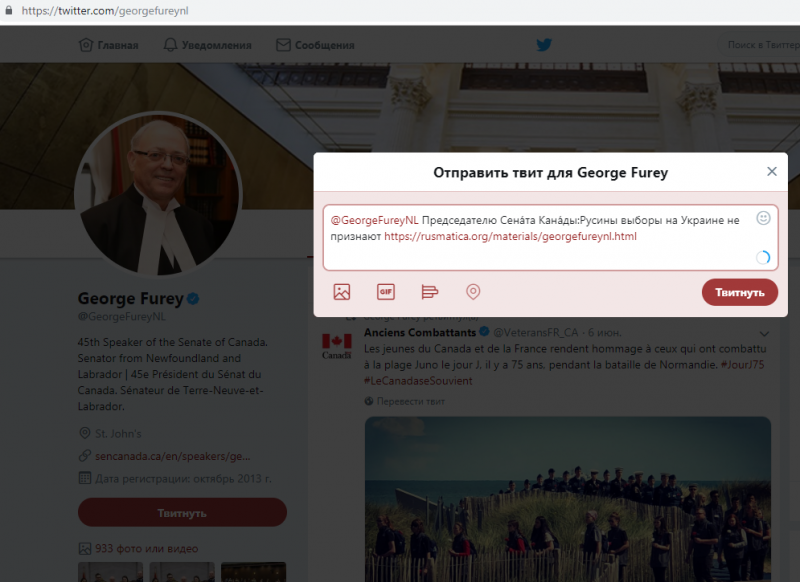The height and width of the screenshot is (582, 800).
Task: Open the tweet options chevron for Anciens Combattants
Action: (764, 334)
